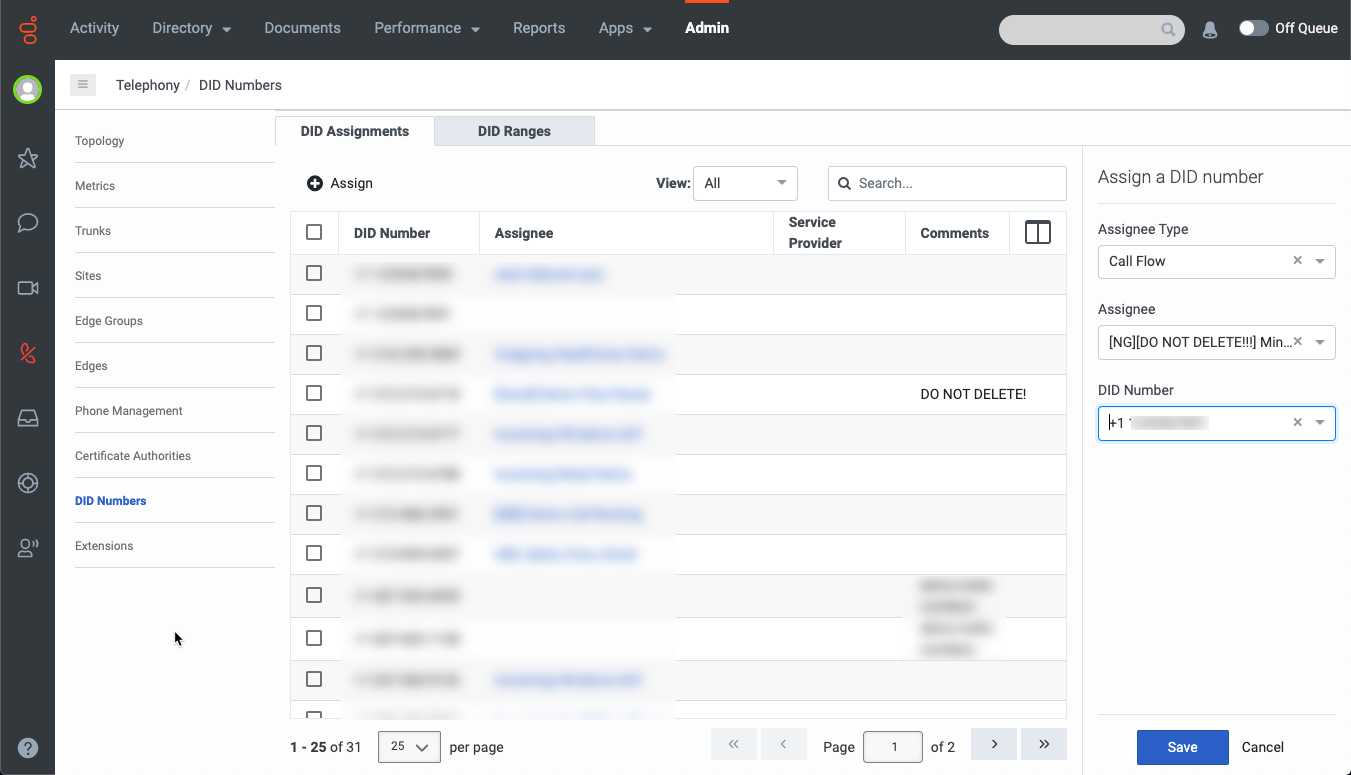Click the help question mark icon
Image resolution: width=1351 pixels, height=775 pixels.
tap(28, 747)
